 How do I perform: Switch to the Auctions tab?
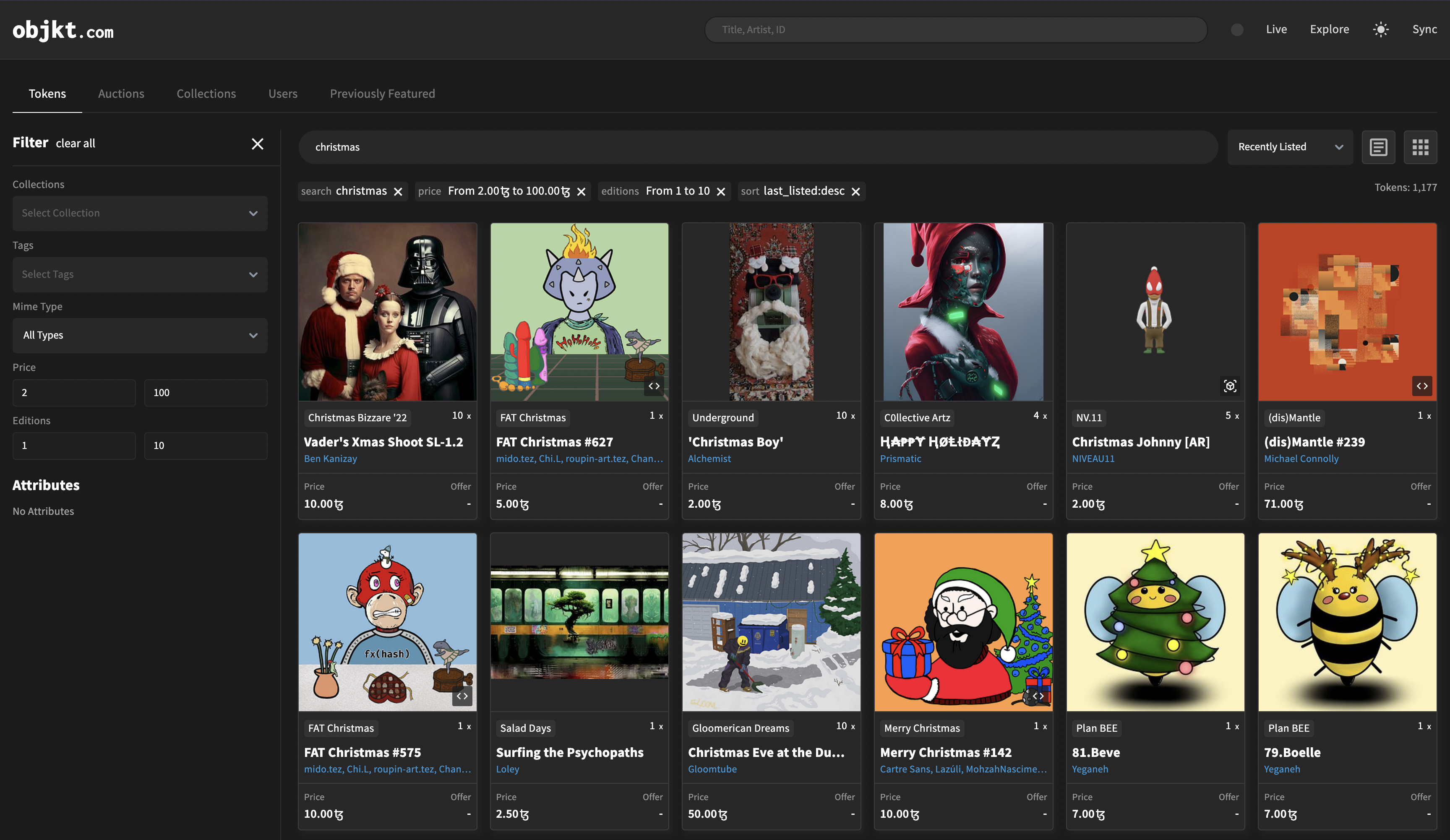coord(121,93)
